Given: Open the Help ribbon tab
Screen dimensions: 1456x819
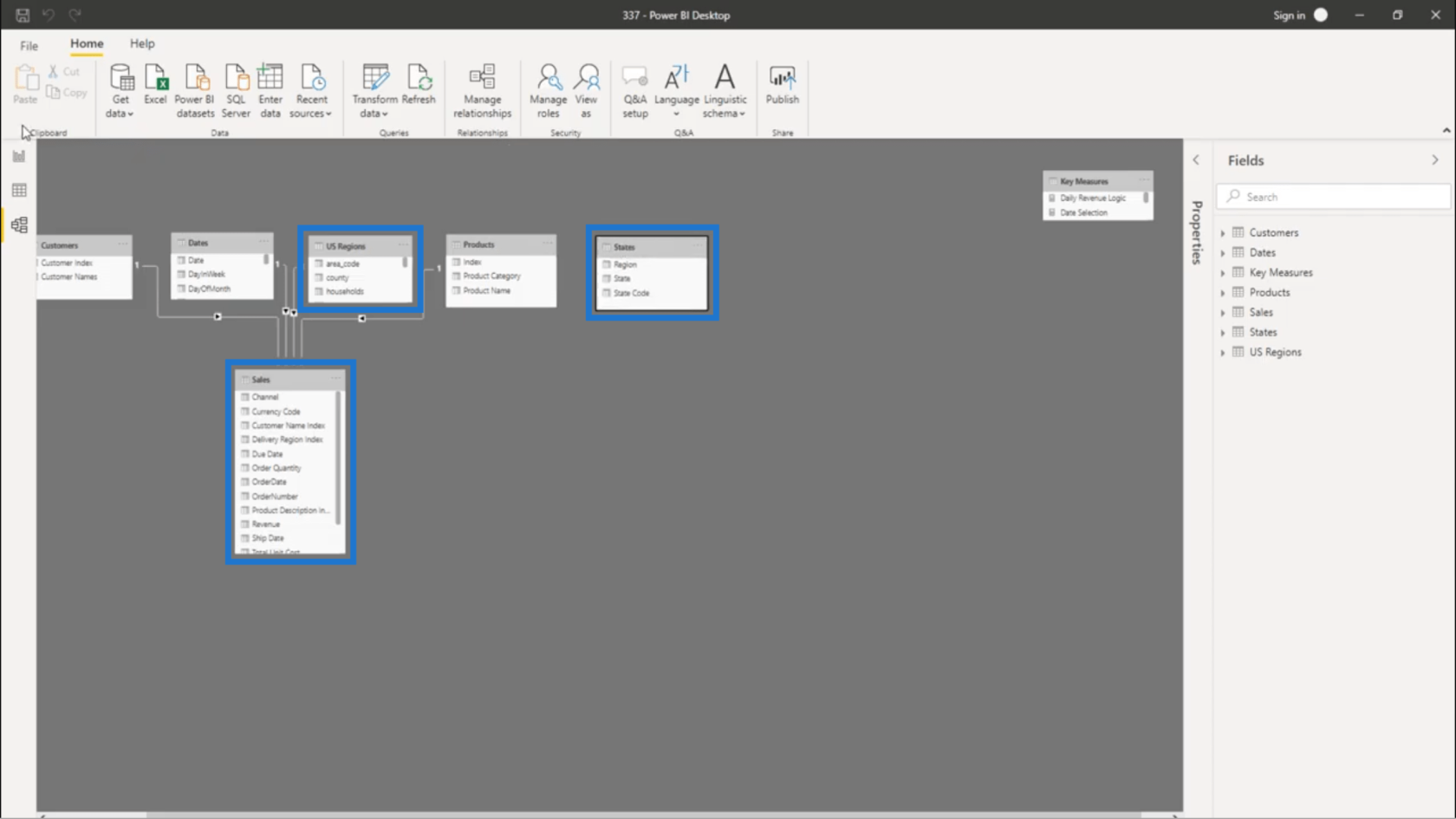Looking at the screenshot, I should [142, 43].
